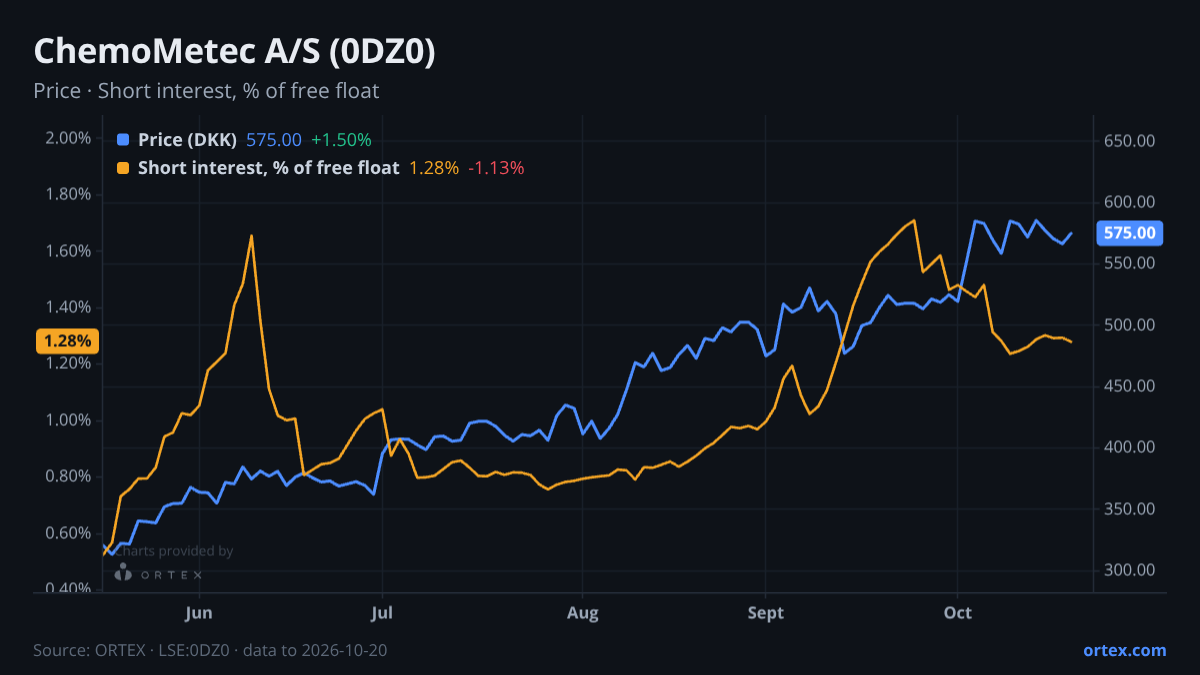Click the 500.00 right axis label
The image size is (1200, 675).
pyautogui.click(x=1130, y=325)
